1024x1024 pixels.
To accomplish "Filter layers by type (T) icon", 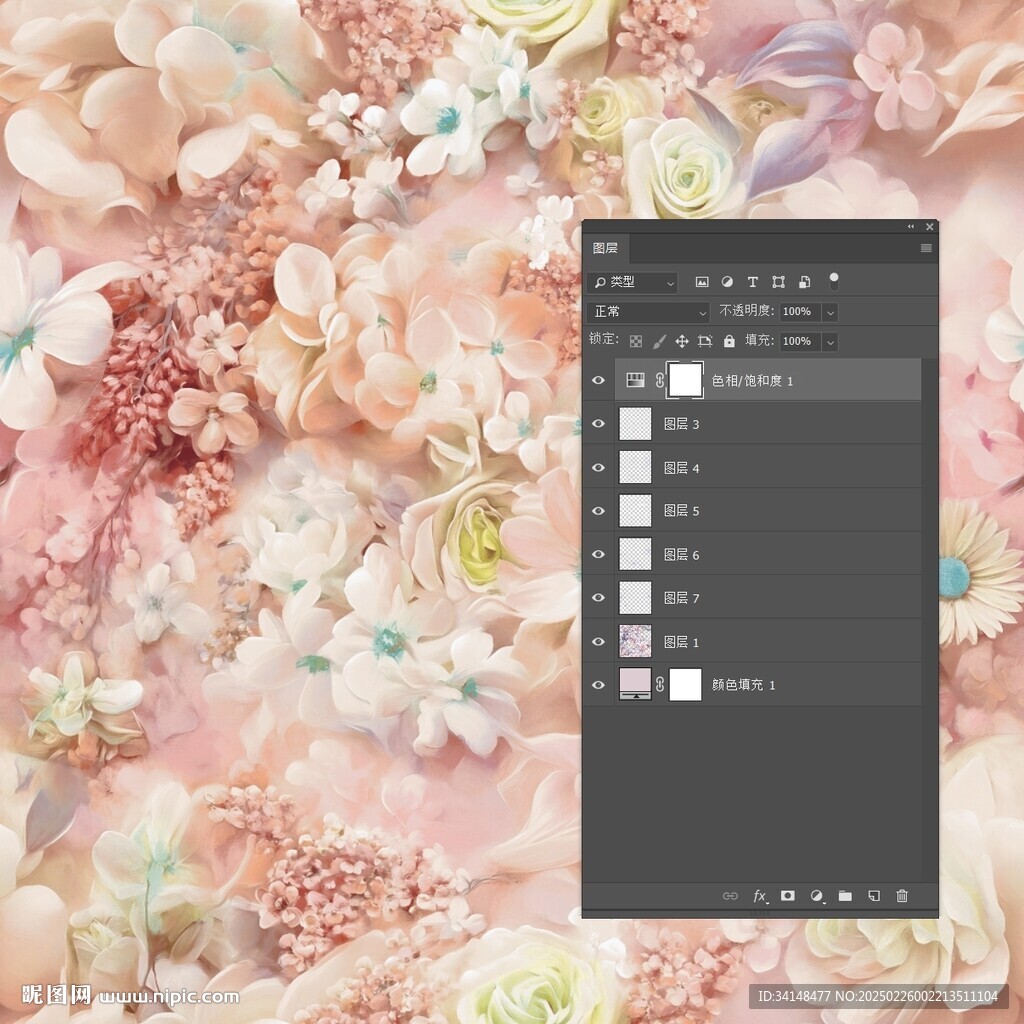I will click(752, 282).
